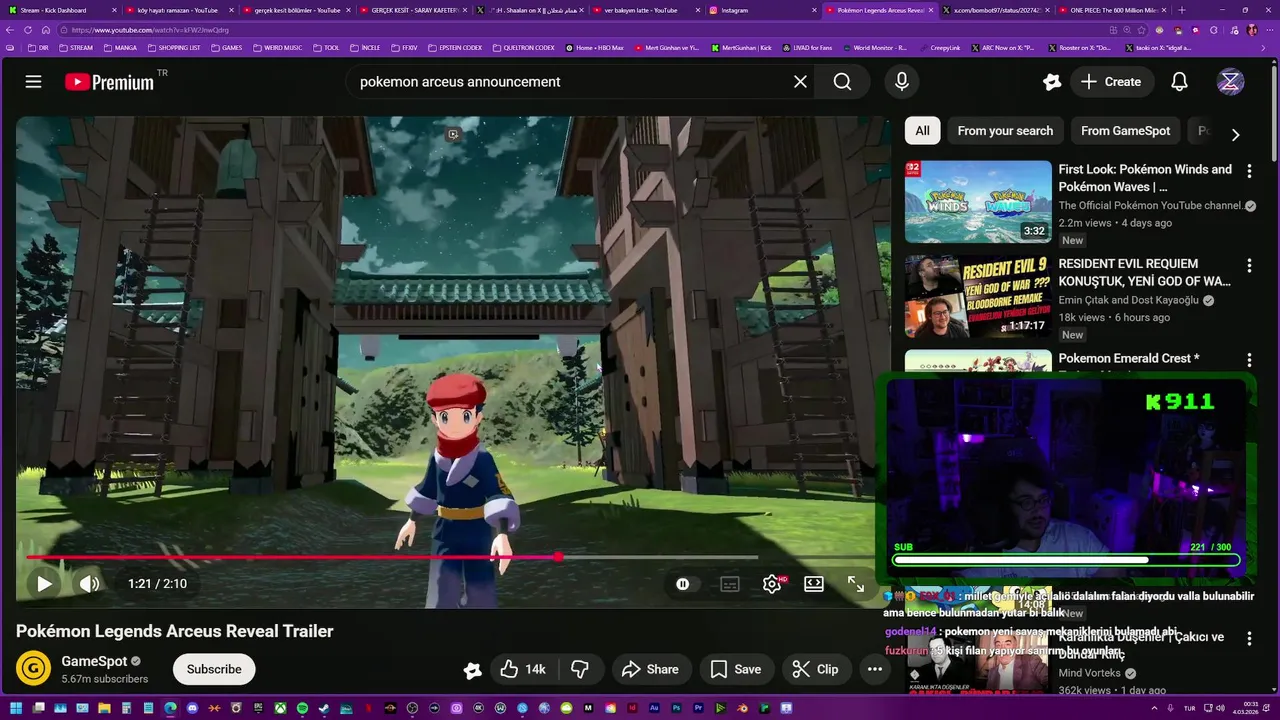
Task: Clear the search box with X
Action: pyautogui.click(x=800, y=82)
